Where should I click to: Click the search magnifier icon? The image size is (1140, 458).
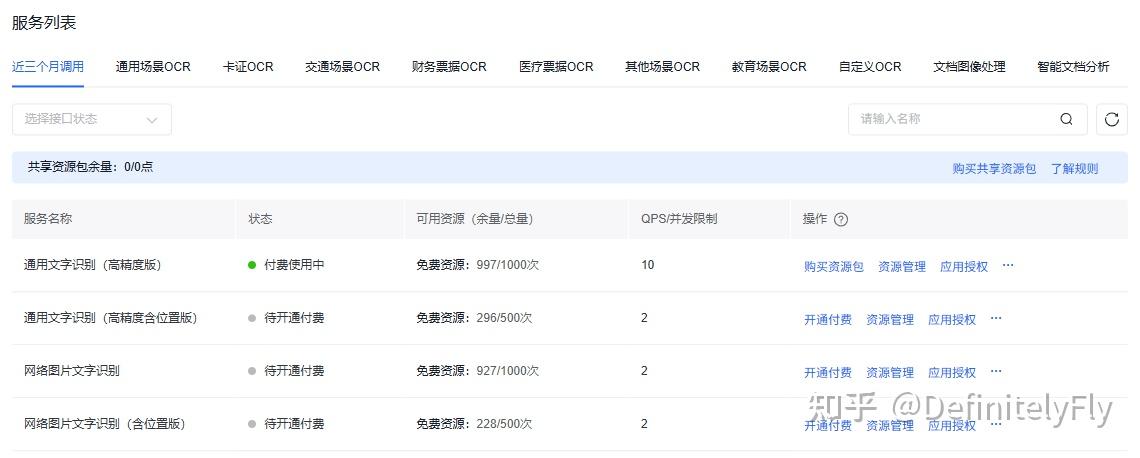point(1066,119)
